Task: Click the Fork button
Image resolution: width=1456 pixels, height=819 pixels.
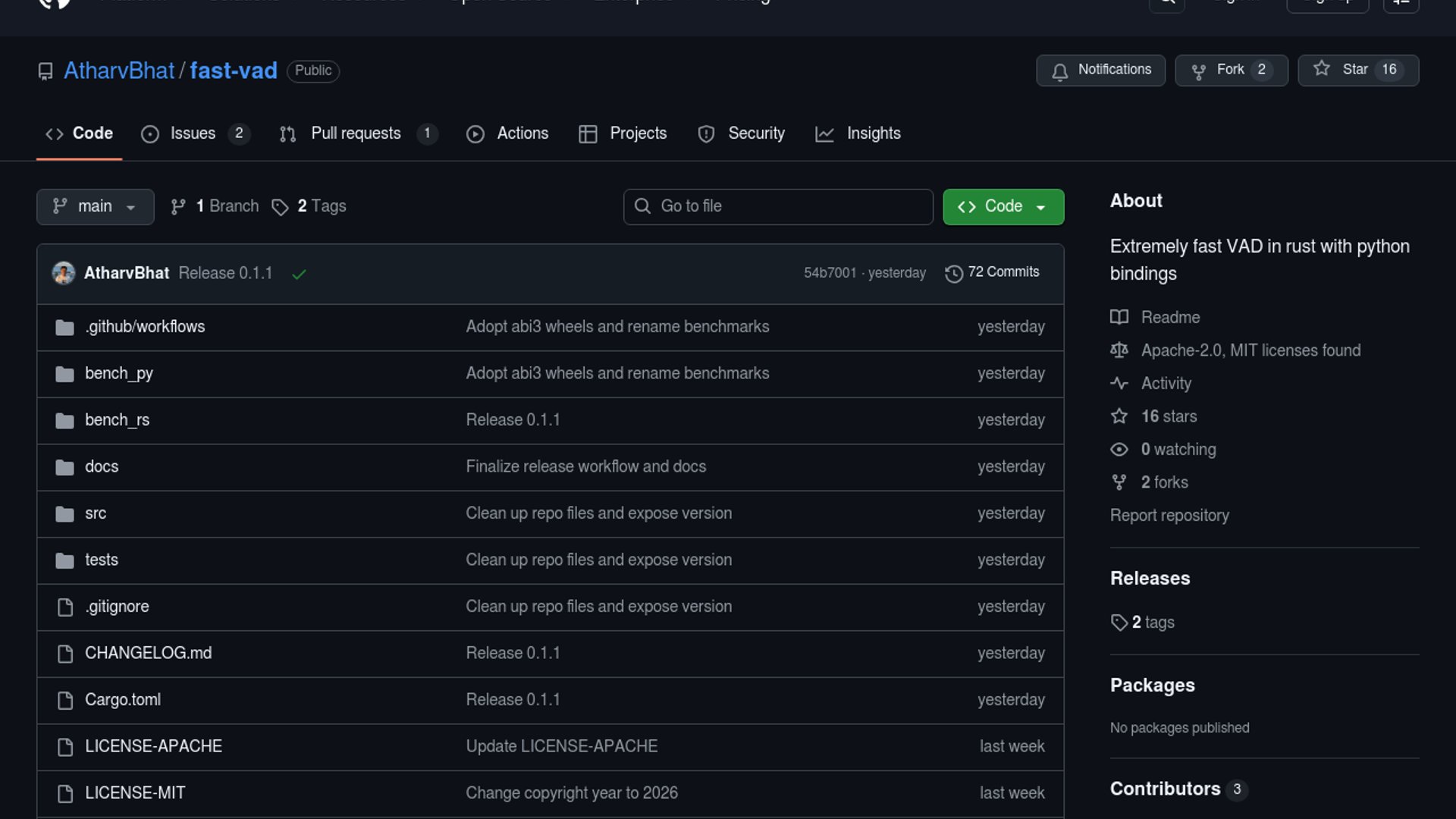Action: (x=1230, y=70)
